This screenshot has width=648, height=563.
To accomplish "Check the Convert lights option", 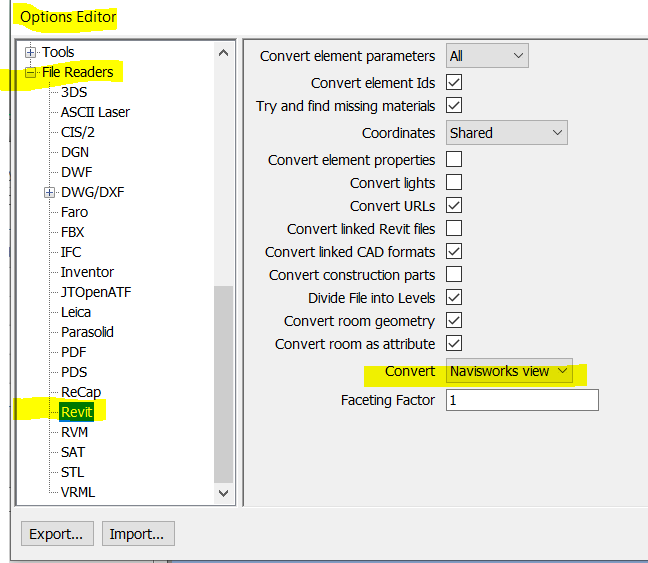I will tap(454, 183).
